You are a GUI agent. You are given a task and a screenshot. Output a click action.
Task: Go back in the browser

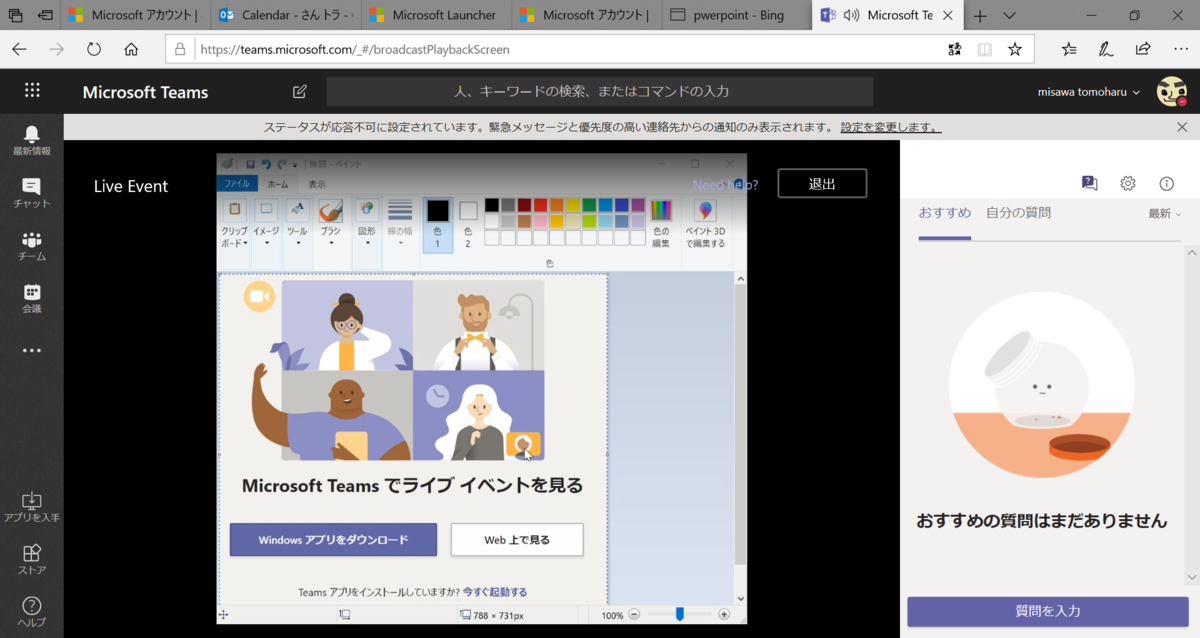[x=20, y=49]
